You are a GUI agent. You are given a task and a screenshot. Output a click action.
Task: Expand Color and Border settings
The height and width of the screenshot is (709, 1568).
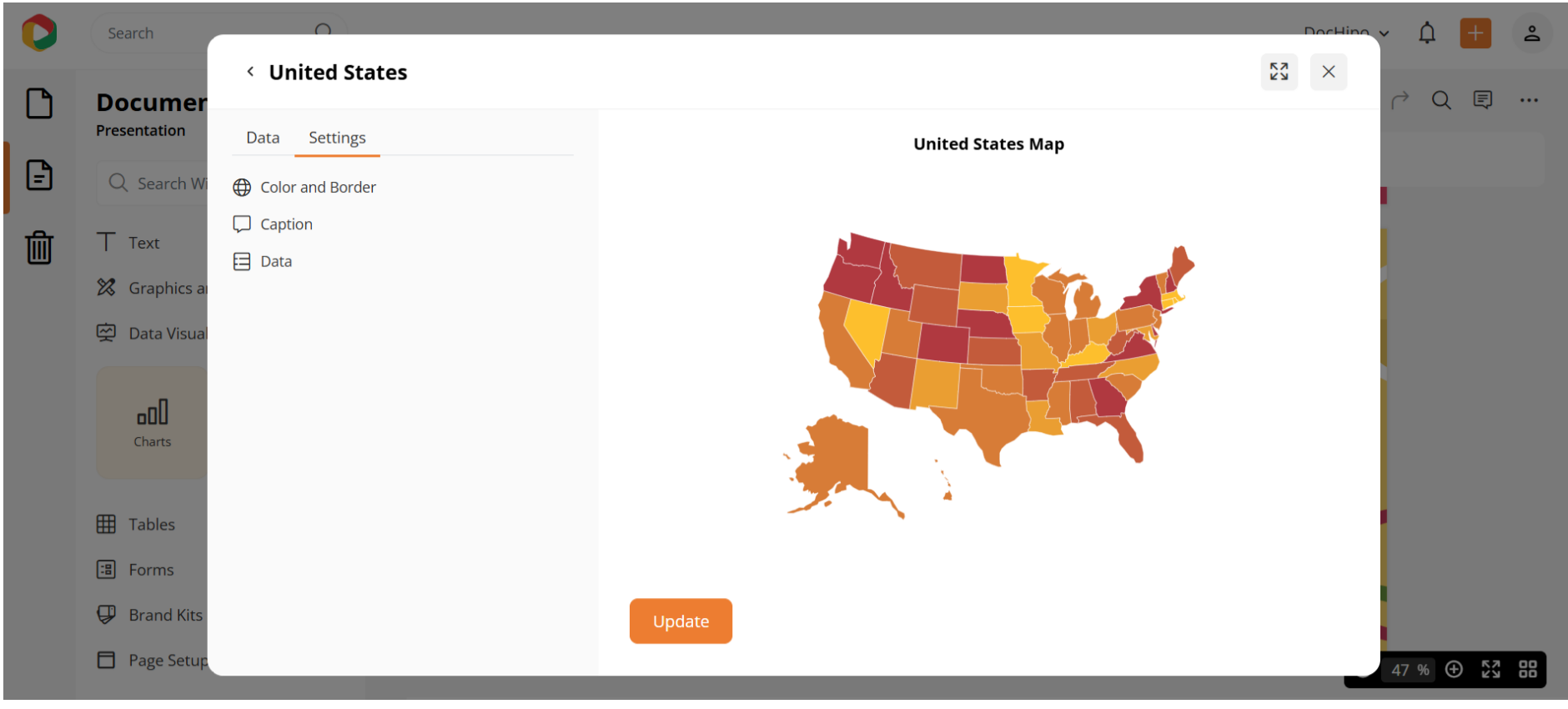tap(317, 188)
